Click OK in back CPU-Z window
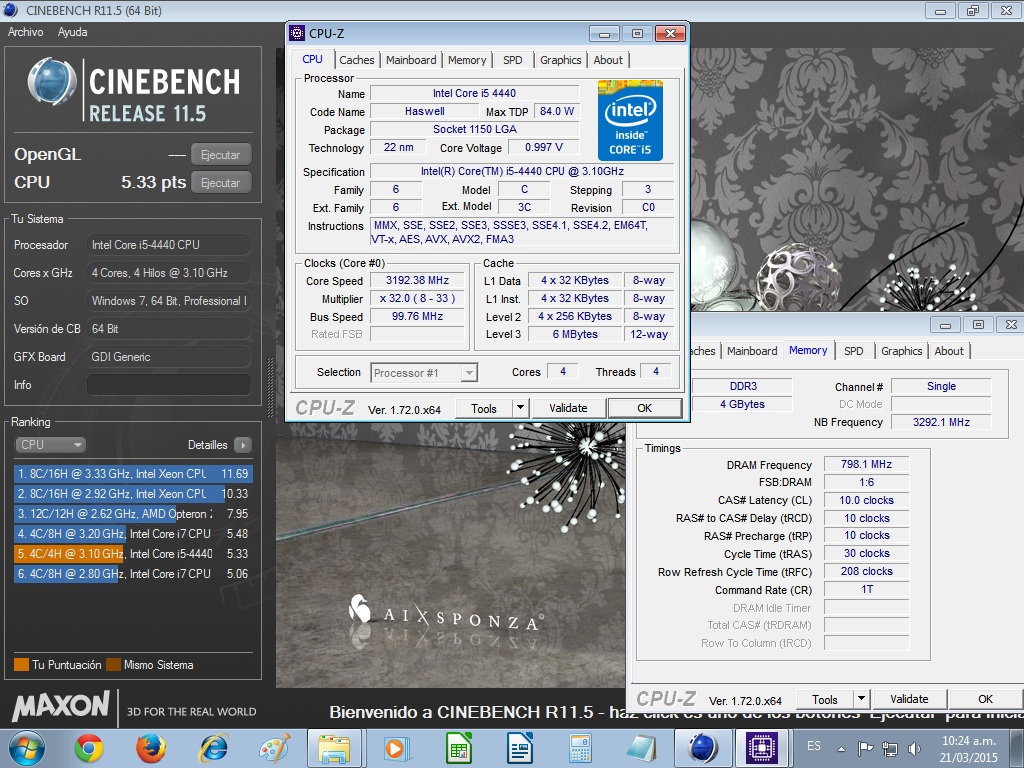The width and height of the screenshot is (1024, 768). (985, 699)
